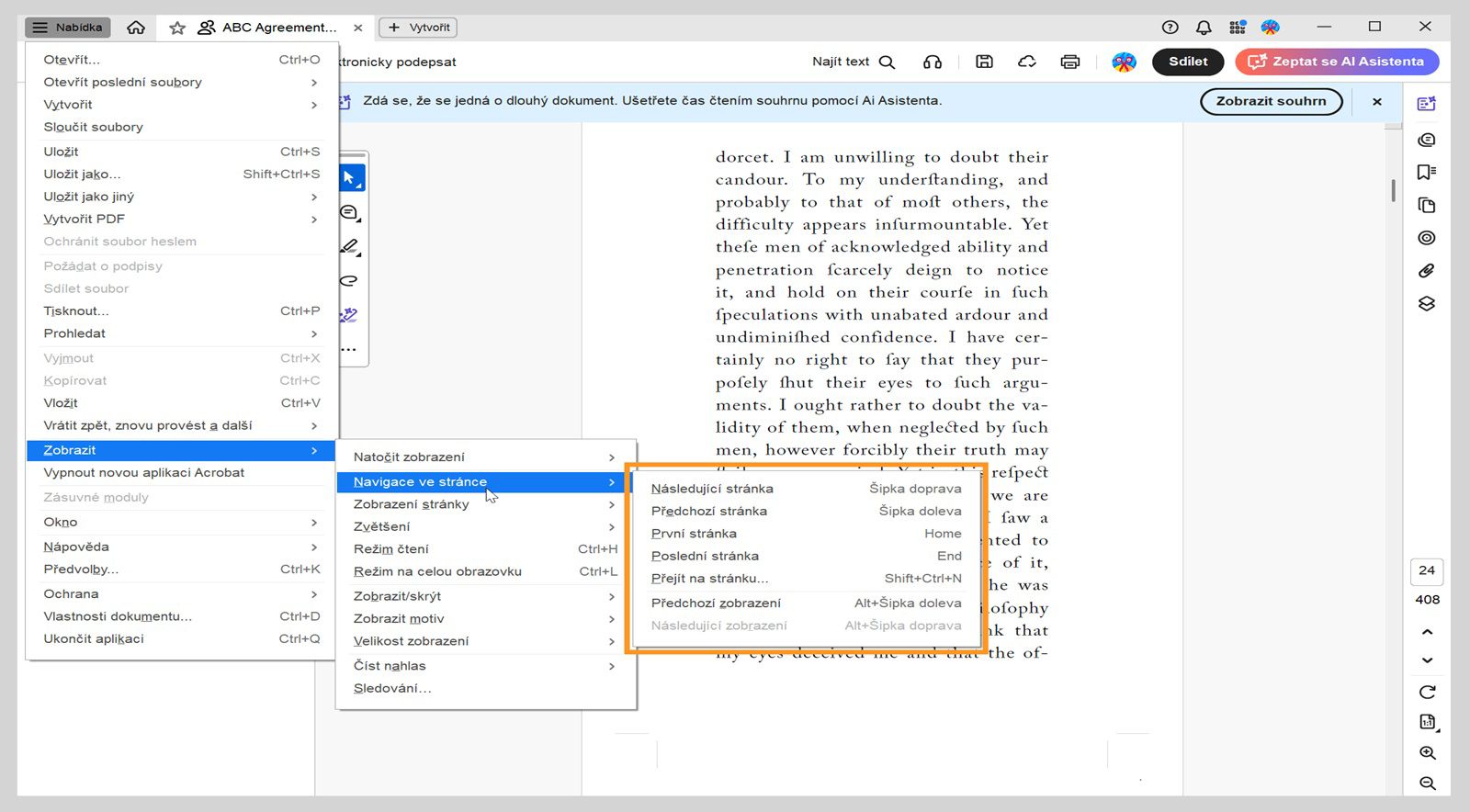The image size is (1470, 812).
Task: Go to previous page with up chevron
Action: point(1427,632)
